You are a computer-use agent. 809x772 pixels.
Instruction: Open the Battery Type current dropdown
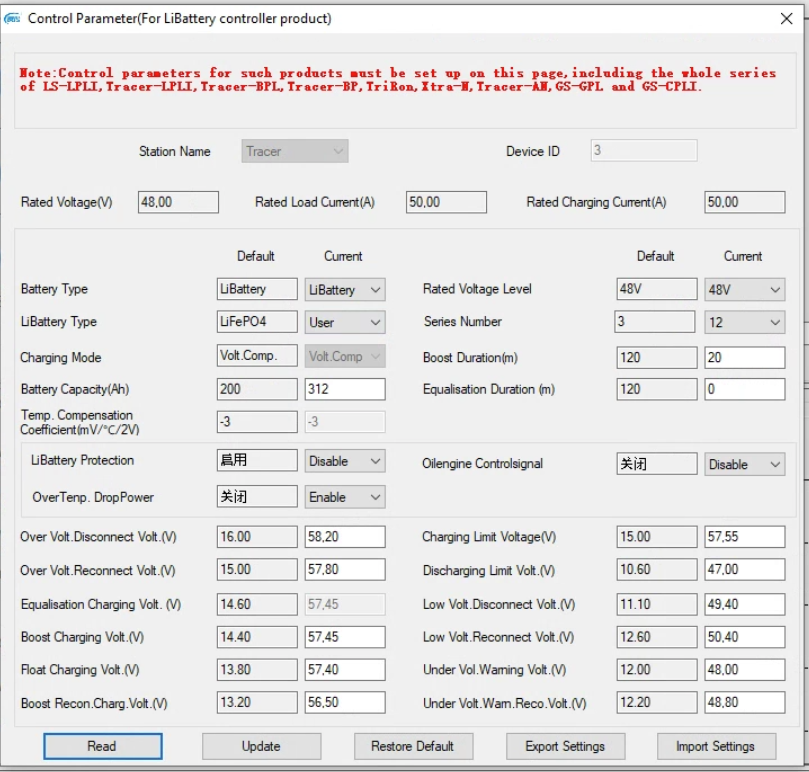[x=345, y=290]
